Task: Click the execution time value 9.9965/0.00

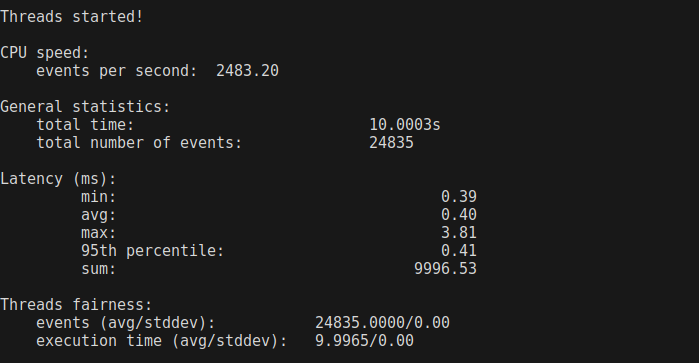Action: click(x=364, y=341)
